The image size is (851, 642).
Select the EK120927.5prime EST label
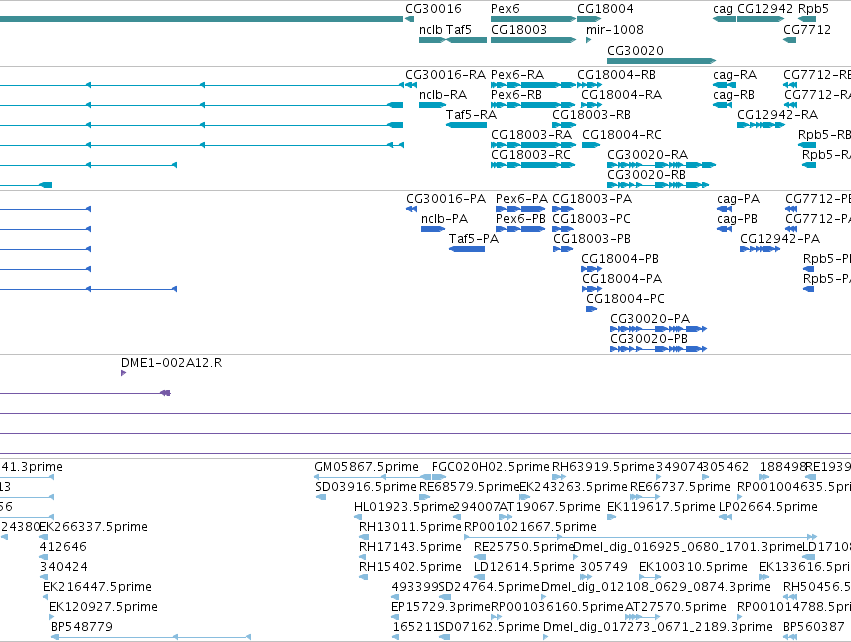coord(103,607)
